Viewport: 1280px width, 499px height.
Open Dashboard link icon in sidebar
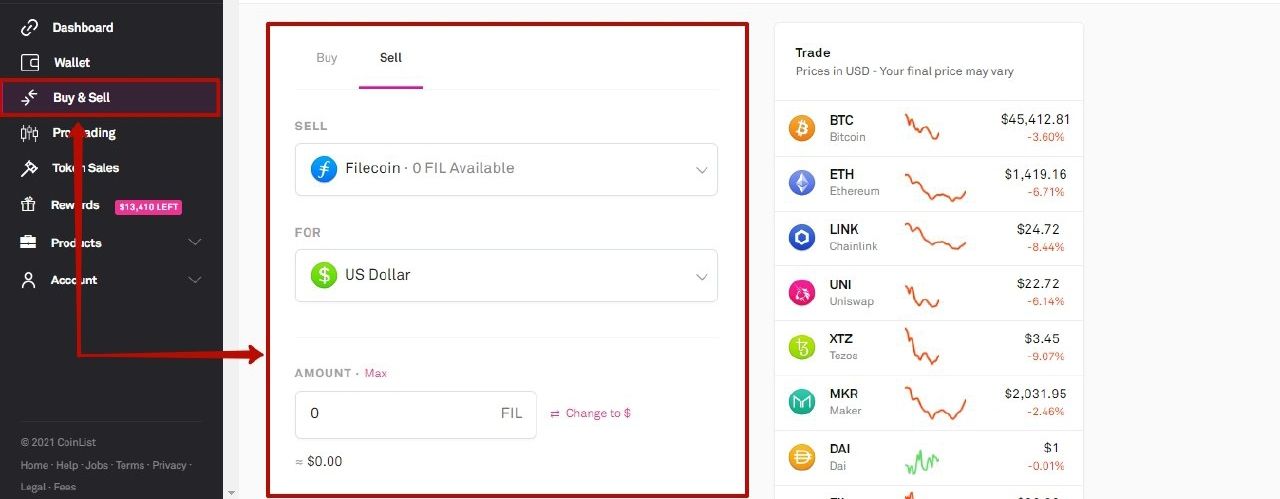coord(29,27)
